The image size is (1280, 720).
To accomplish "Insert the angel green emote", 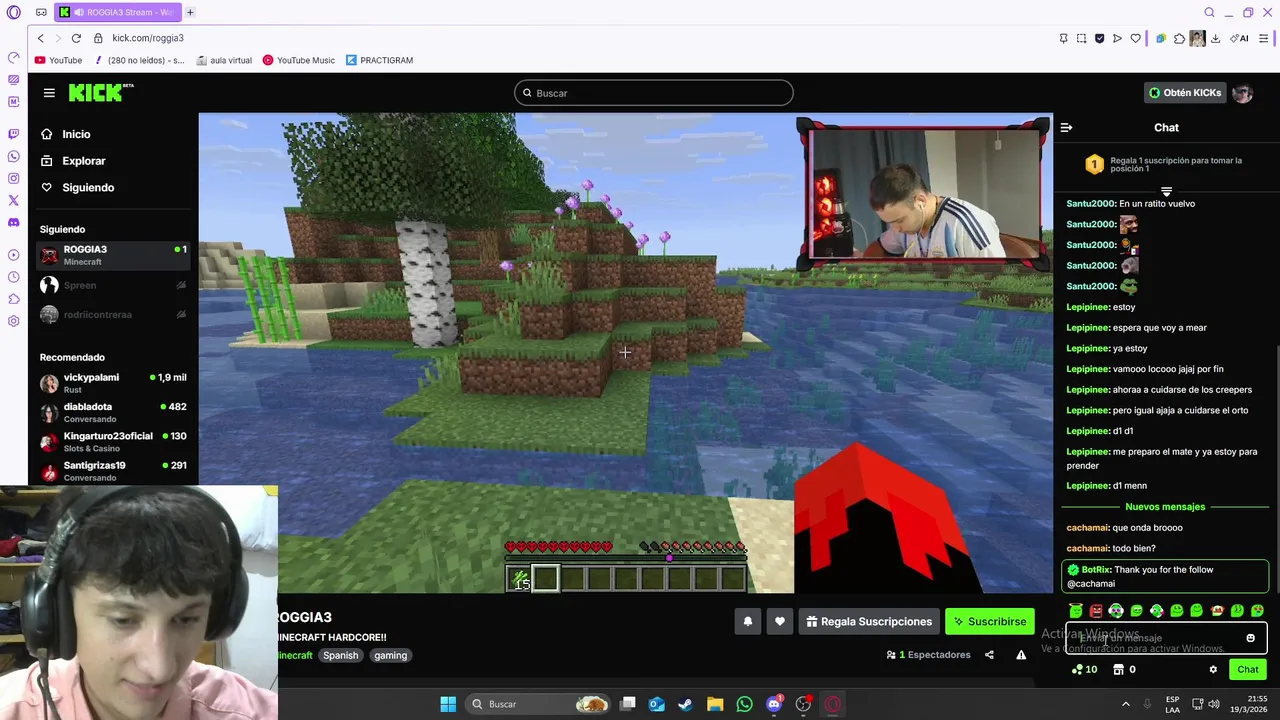I will coord(1076,611).
